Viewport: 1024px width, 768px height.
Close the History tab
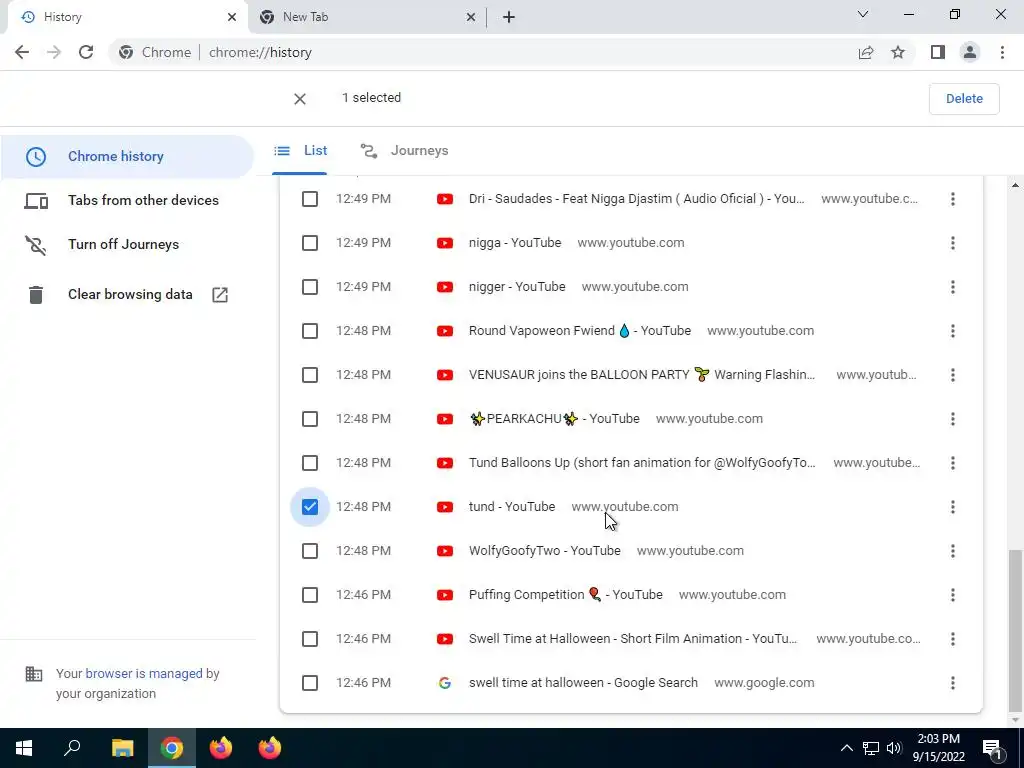(232, 17)
